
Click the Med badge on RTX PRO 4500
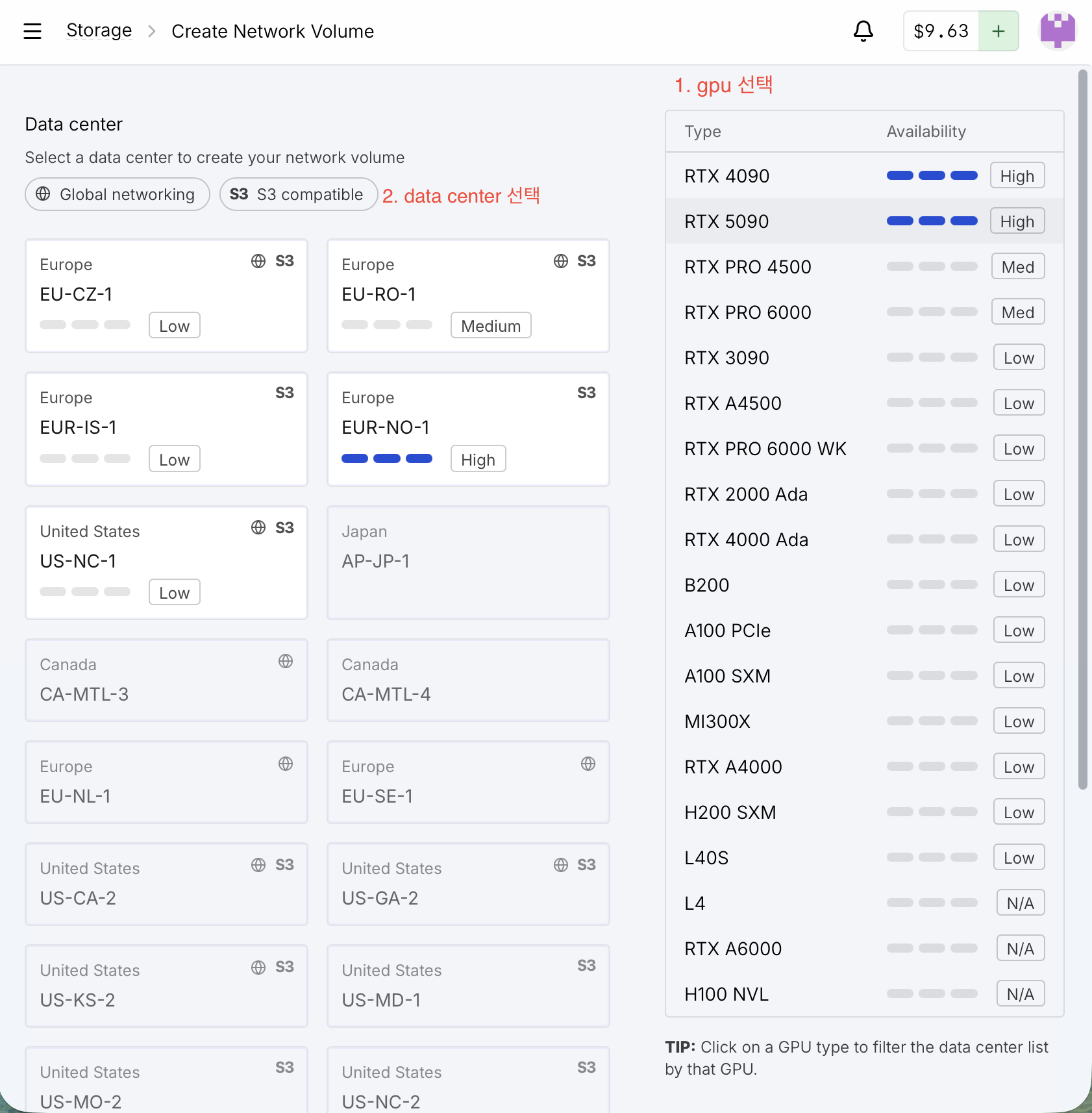coord(1018,266)
